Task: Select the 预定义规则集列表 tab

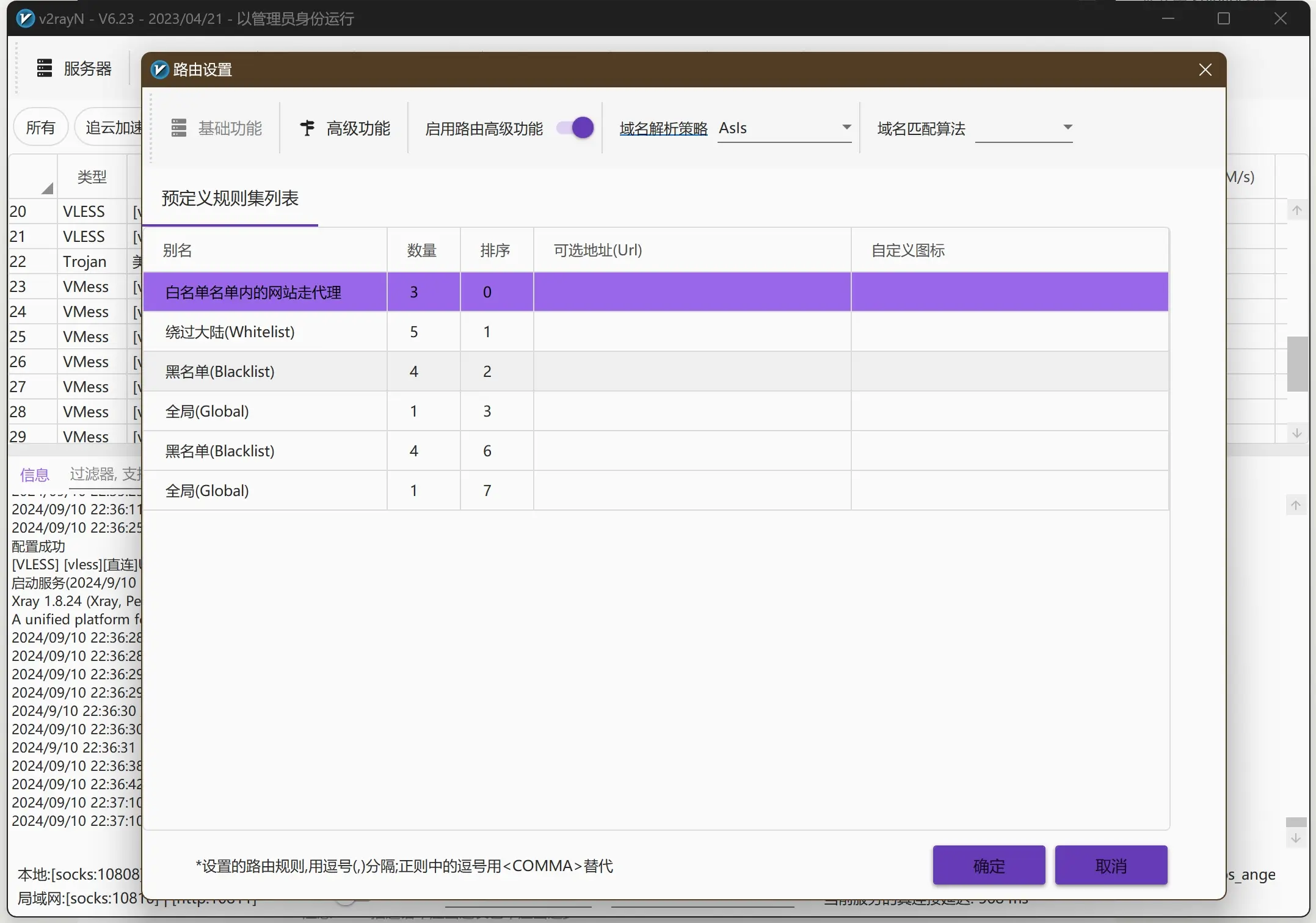Action: 230,199
